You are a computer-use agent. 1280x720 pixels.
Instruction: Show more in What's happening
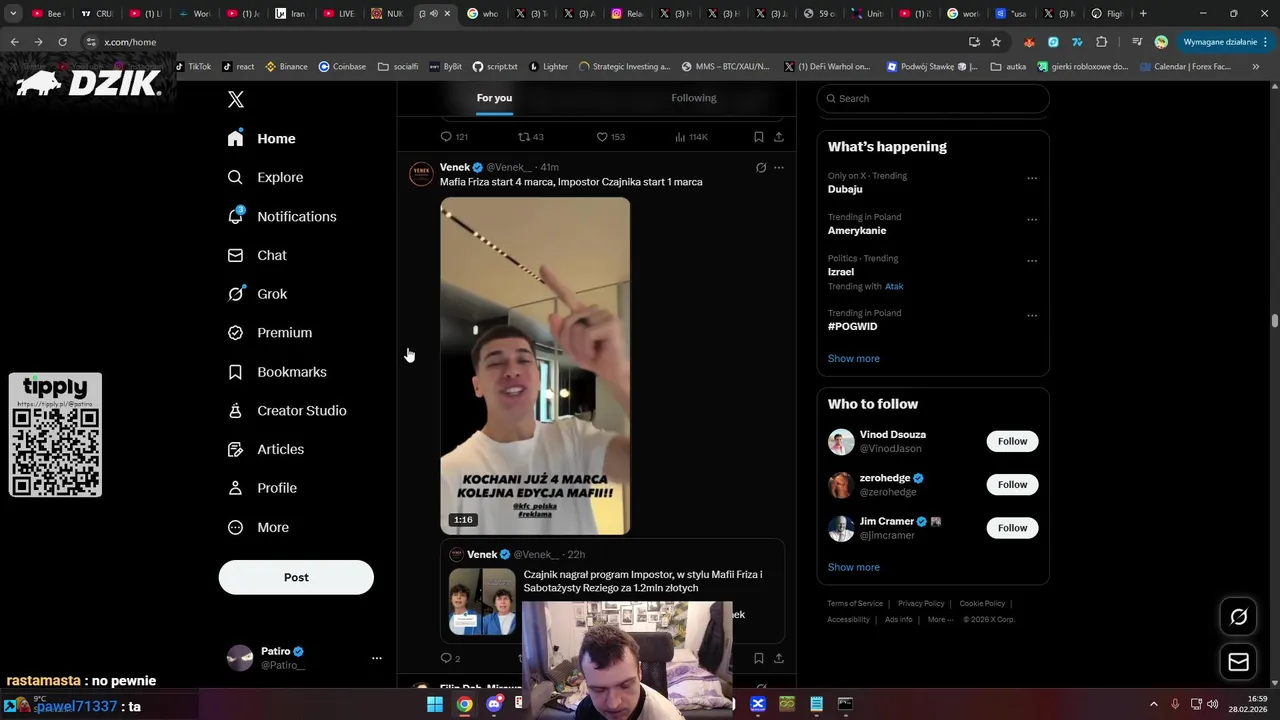854,358
